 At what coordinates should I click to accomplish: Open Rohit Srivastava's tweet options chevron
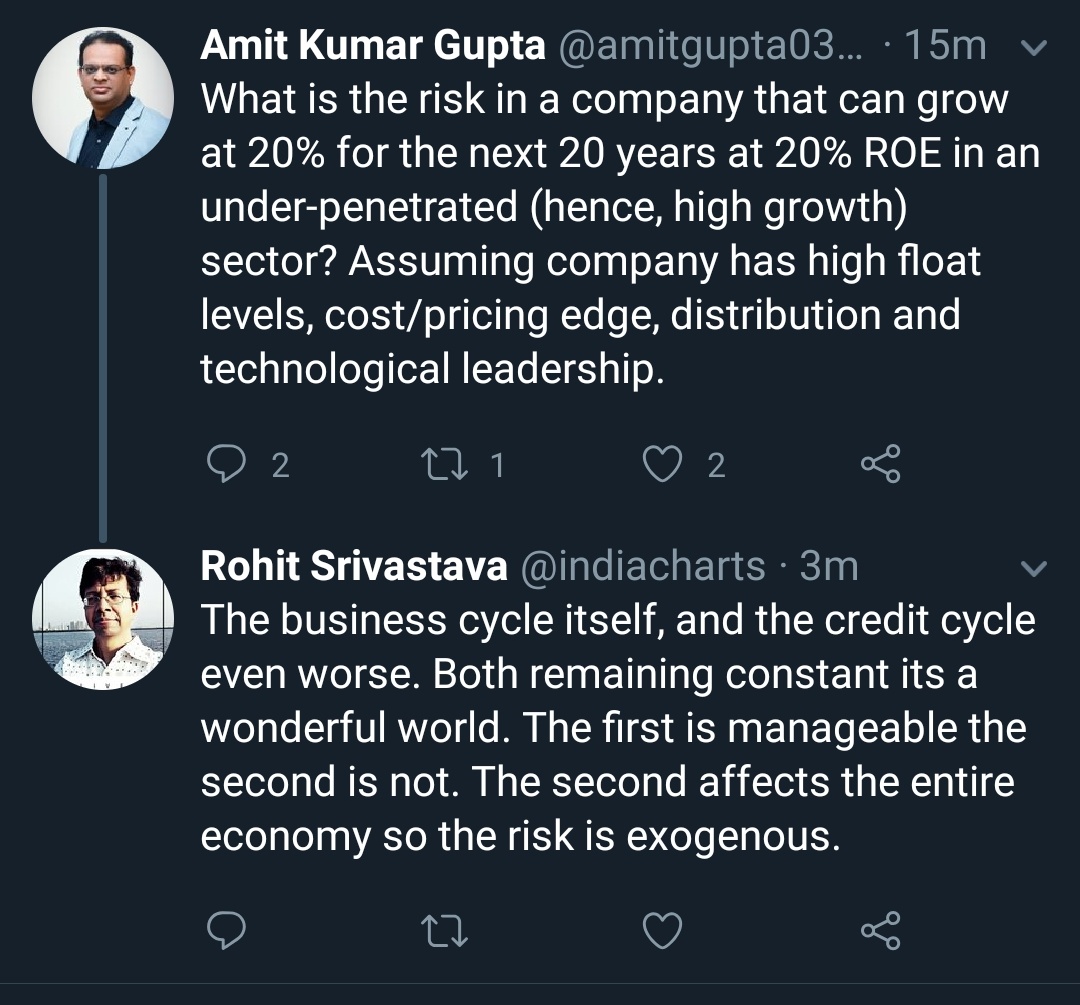[x=1033, y=568]
